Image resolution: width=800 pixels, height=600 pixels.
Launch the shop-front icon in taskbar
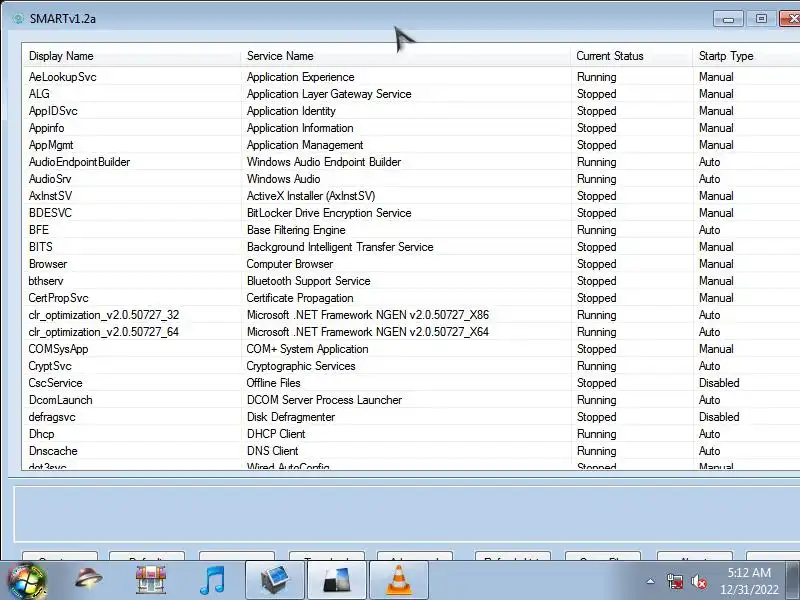(x=151, y=580)
